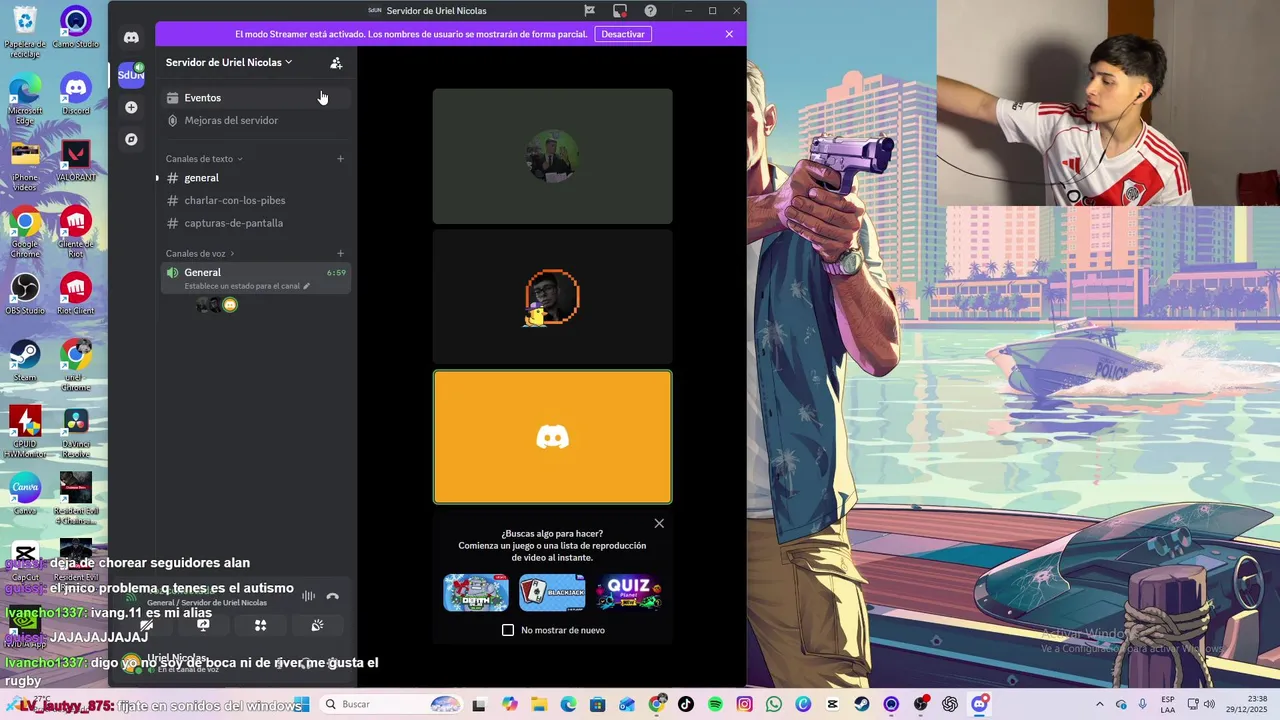Open the soundboard in voice panel
This screenshot has width=1280, height=720.
[317, 625]
